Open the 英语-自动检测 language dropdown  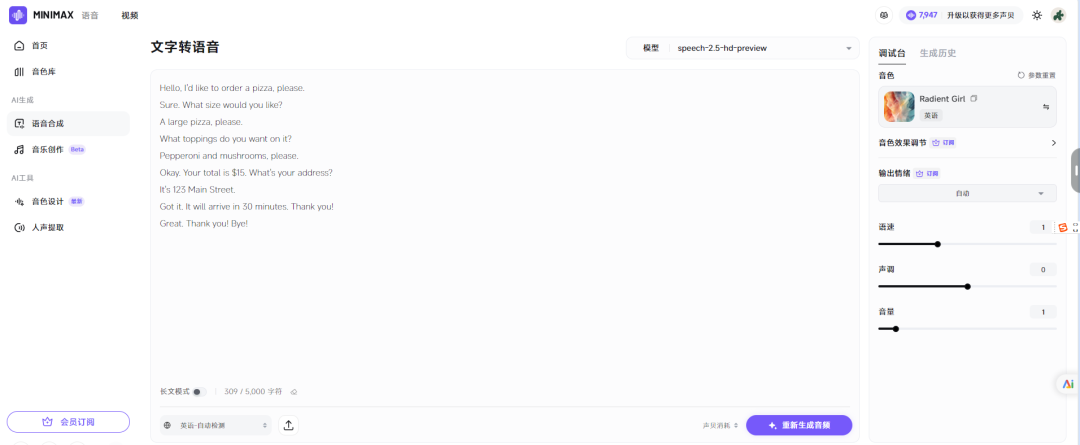click(x=216, y=425)
